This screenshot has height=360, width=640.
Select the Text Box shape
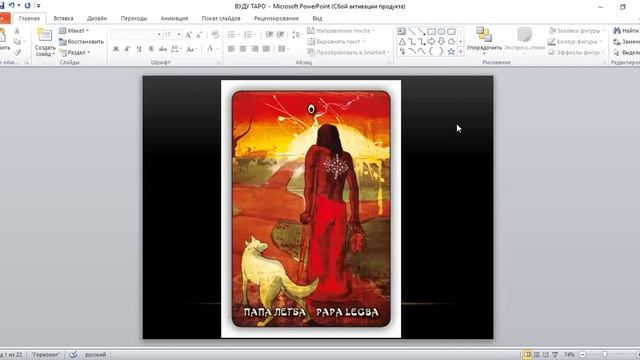[x=402, y=31]
